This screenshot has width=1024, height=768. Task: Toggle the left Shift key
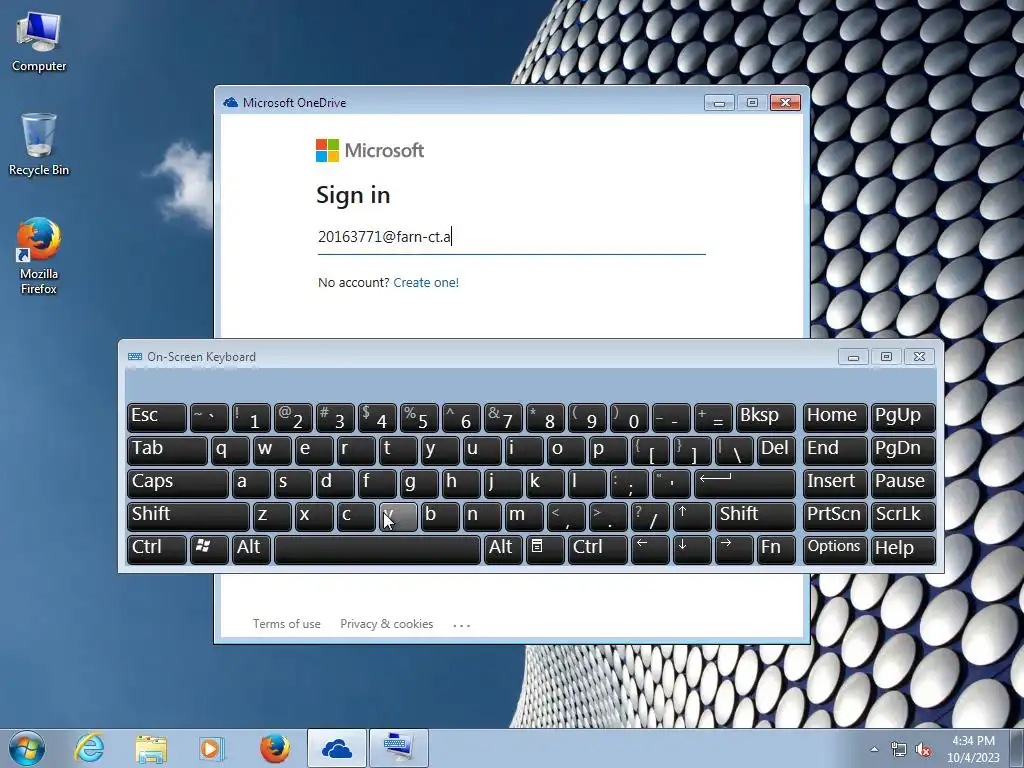tap(188, 516)
